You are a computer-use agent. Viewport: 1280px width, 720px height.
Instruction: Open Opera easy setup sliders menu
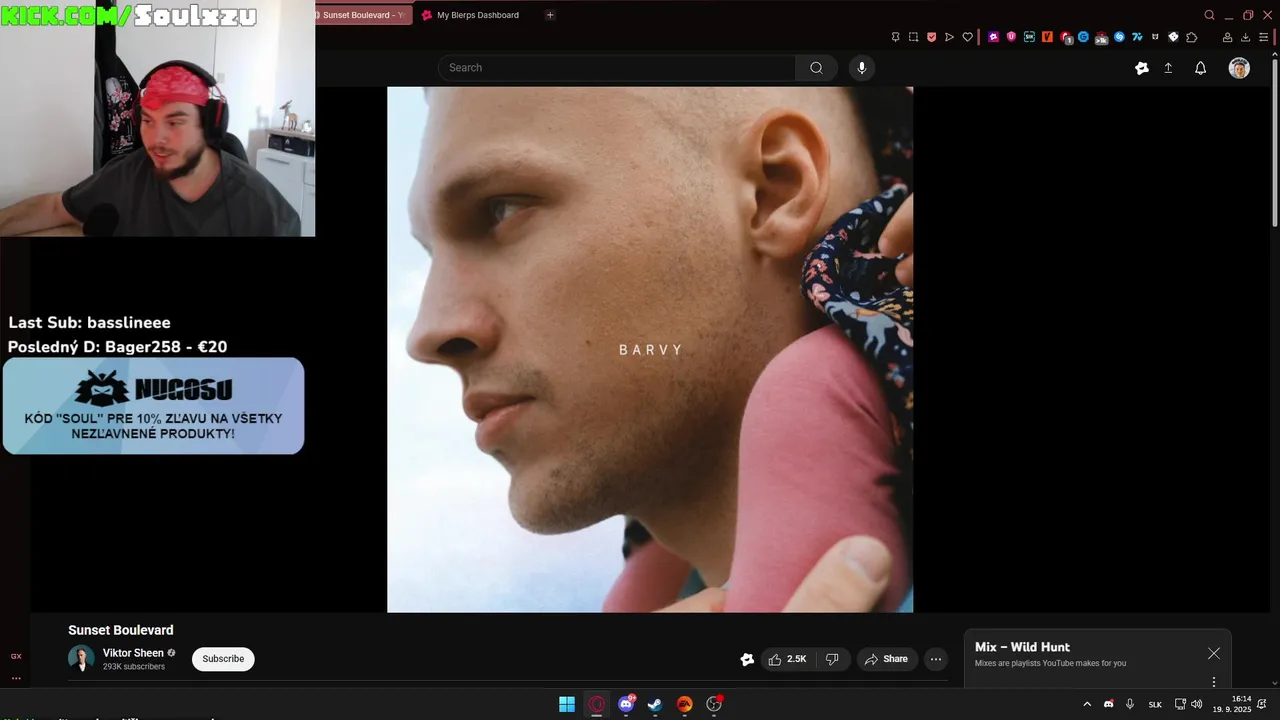pyautogui.click(x=1263, y=37)
